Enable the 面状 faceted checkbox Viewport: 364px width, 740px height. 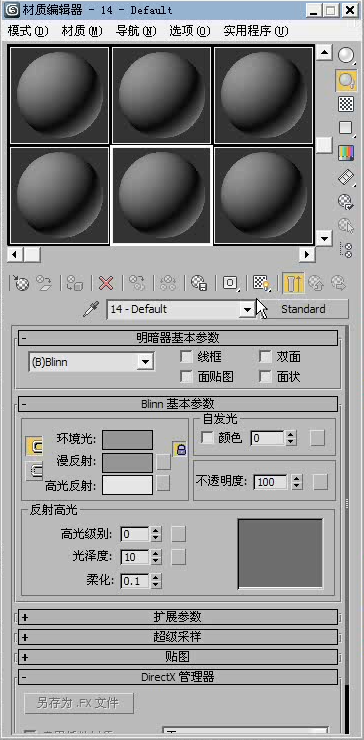coord(266,377)
